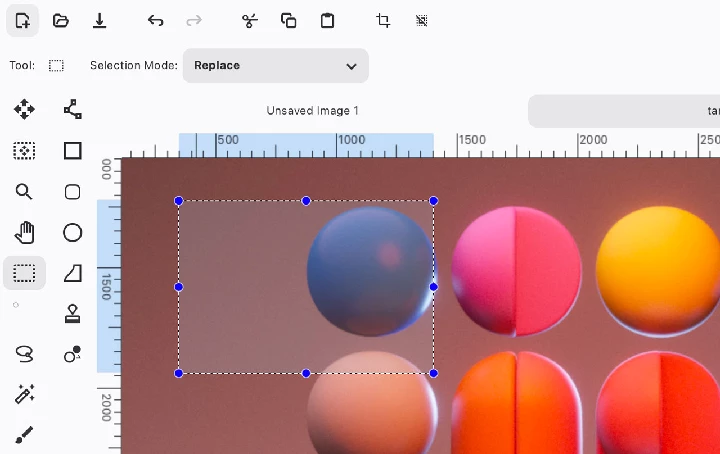
Task: Copy the selection
Action: (288, 20)
